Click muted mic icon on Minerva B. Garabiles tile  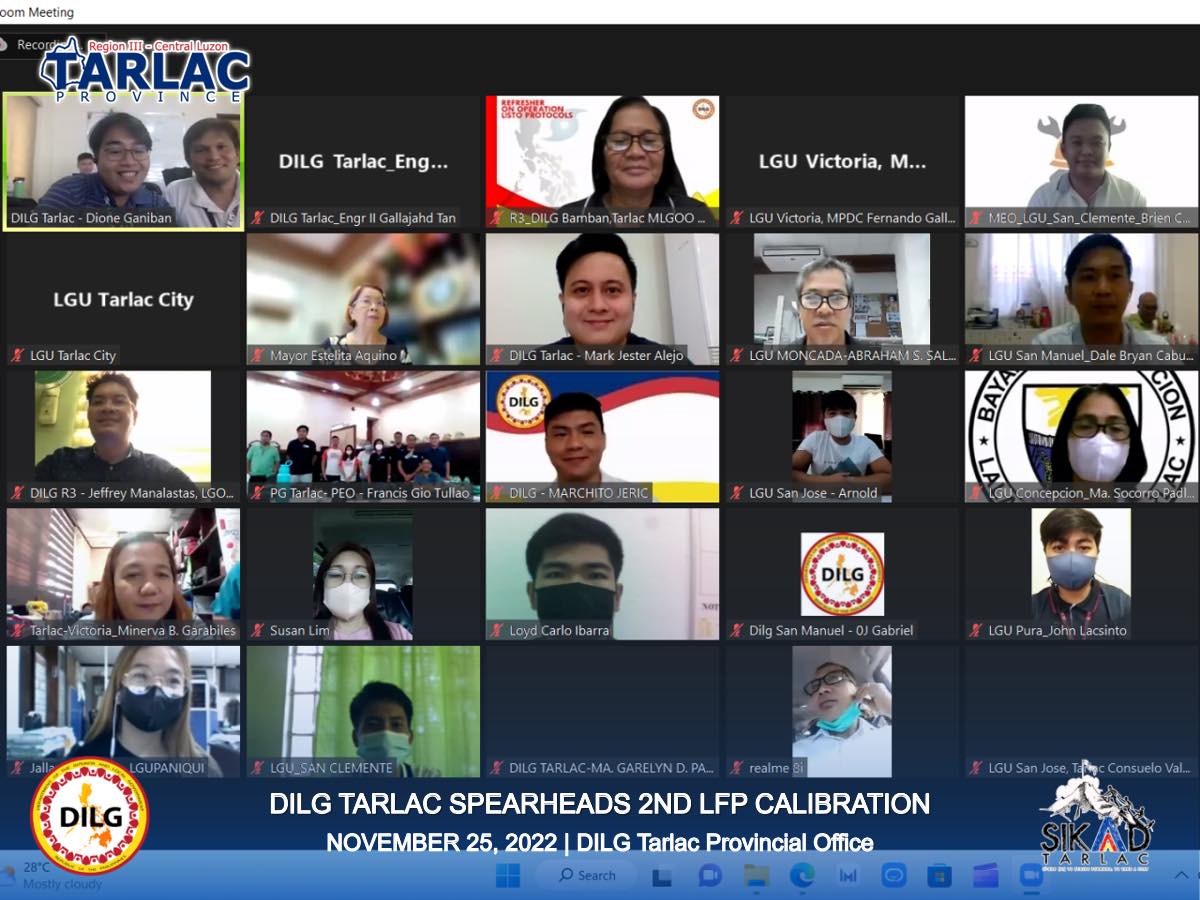pos(18,630)
